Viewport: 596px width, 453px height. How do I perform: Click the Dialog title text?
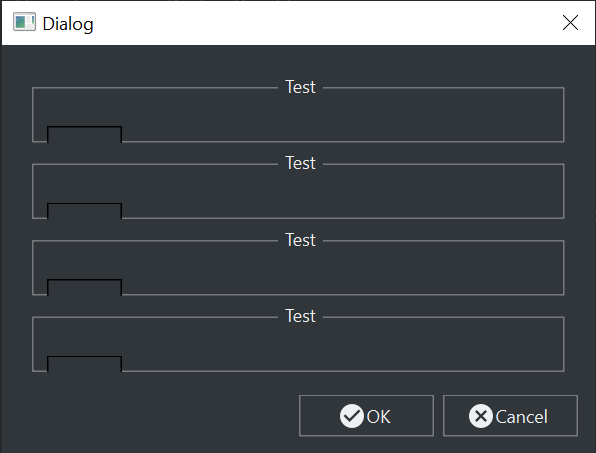tap(68, 24)
